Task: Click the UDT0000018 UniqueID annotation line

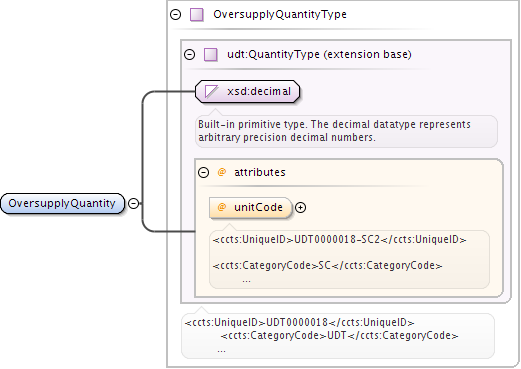Action: pos(299,322)
